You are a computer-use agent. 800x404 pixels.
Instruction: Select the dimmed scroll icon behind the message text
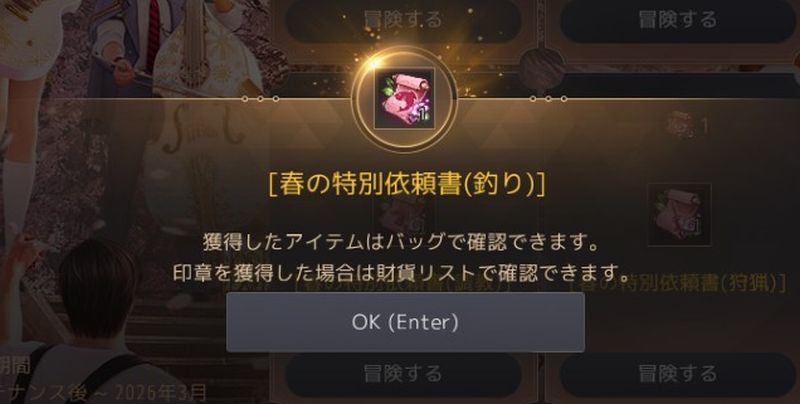[405, 215]
